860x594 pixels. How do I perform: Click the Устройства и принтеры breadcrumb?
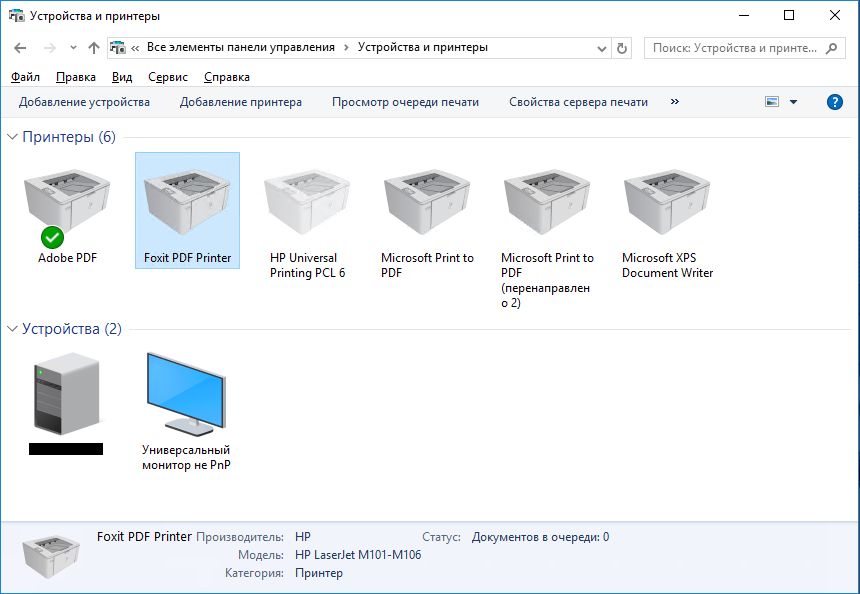click(x=423, y=48)
